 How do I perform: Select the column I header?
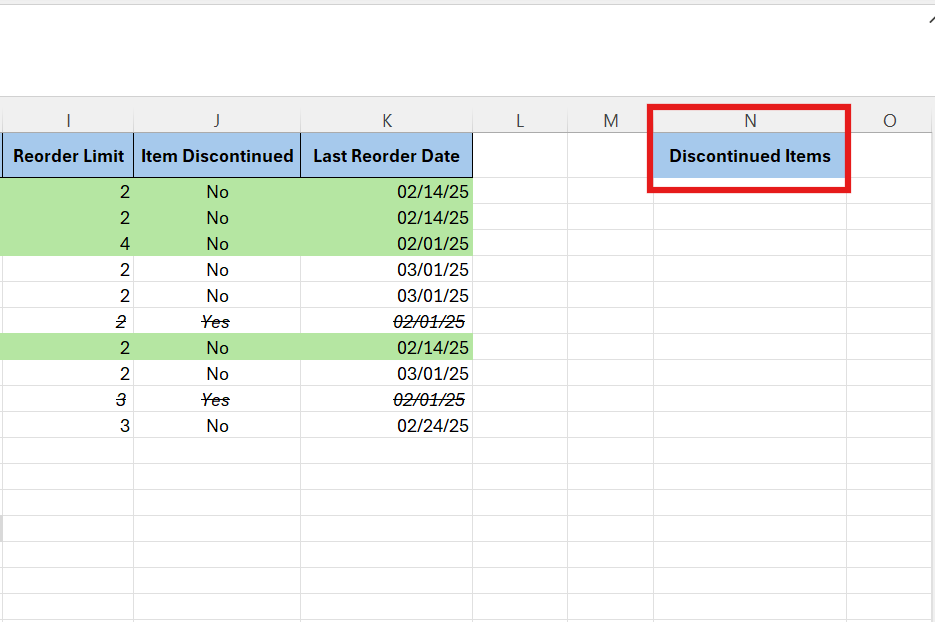click(x=68, y=120)
